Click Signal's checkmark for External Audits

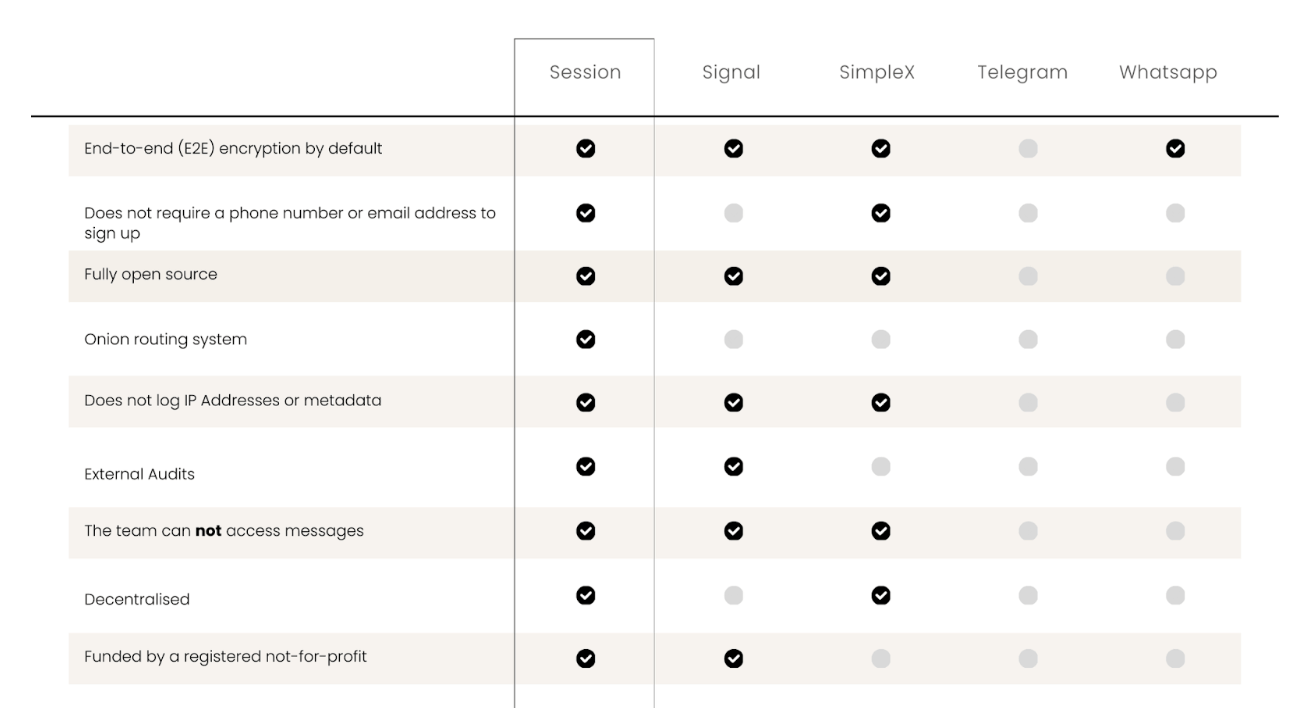(x=733, y=466)
